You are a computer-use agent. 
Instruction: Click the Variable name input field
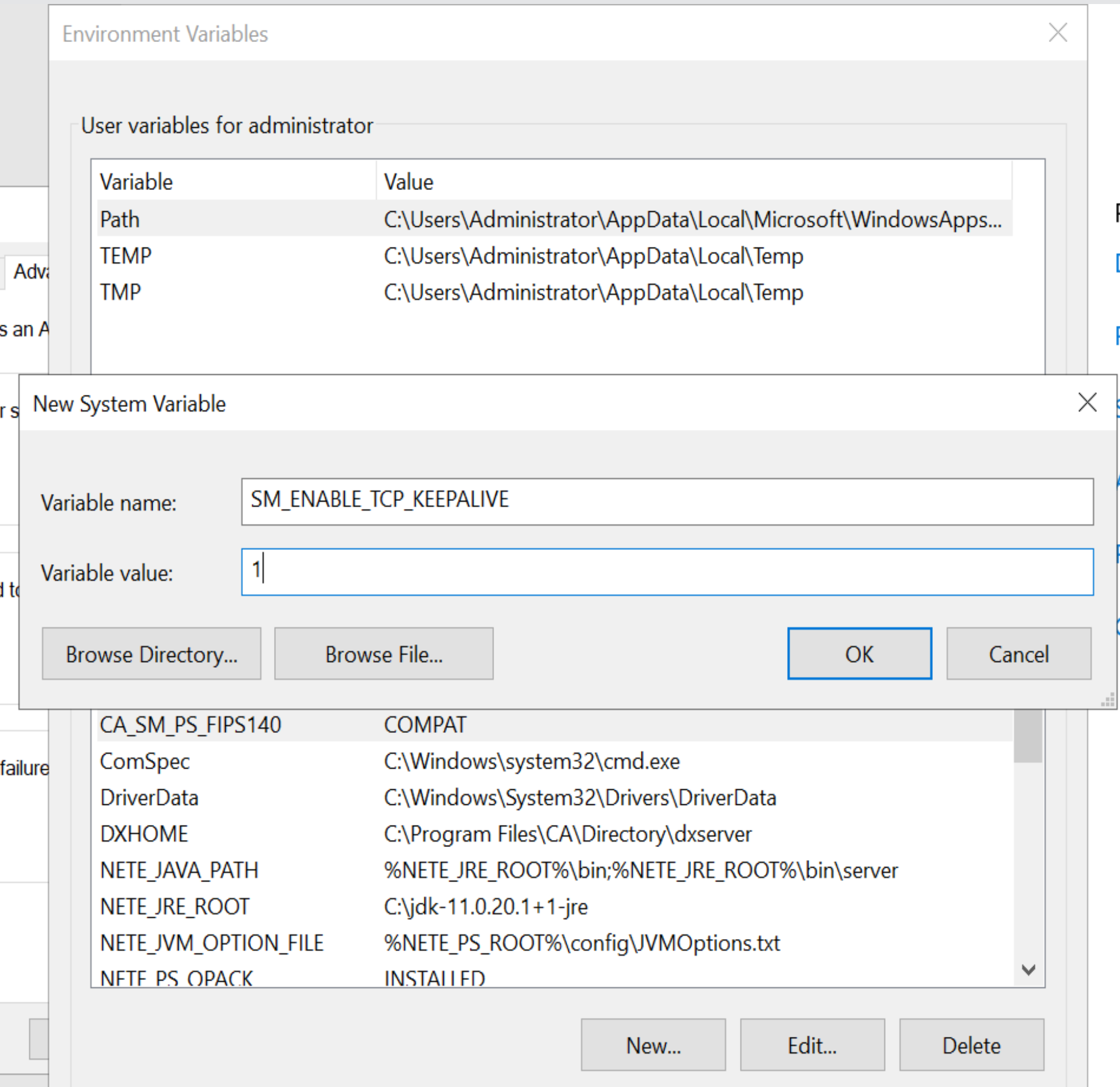[666, 501]
